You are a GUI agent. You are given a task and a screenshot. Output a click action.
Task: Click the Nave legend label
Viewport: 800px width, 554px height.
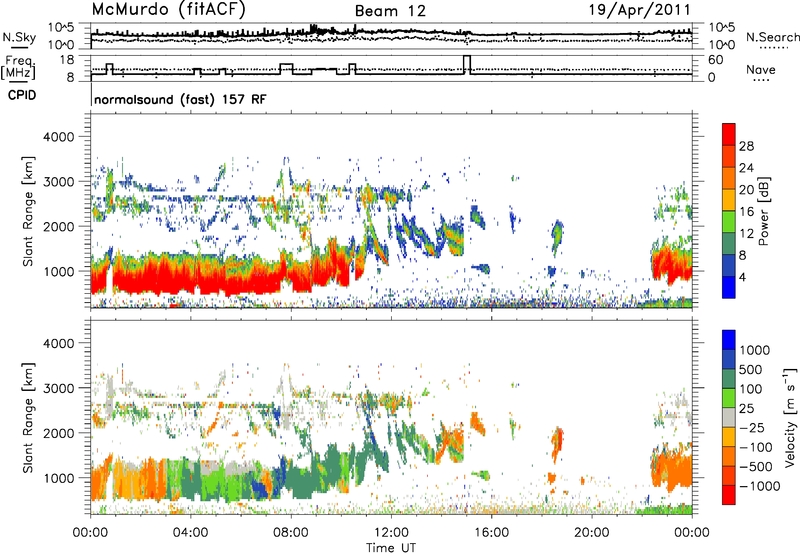tap(760, 69)
